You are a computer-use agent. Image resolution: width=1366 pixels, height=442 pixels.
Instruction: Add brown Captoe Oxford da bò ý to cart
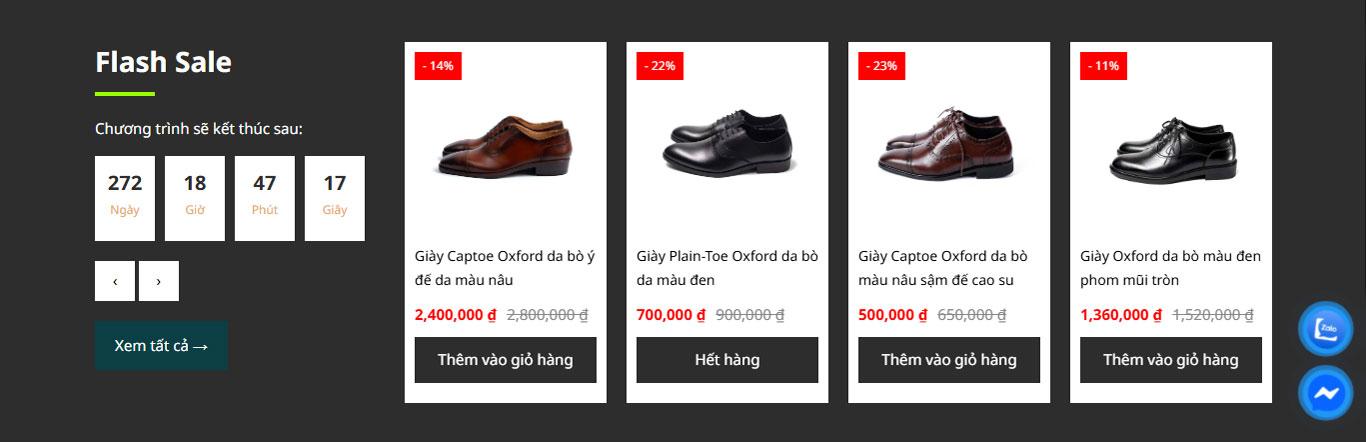(x=505, y=360)
